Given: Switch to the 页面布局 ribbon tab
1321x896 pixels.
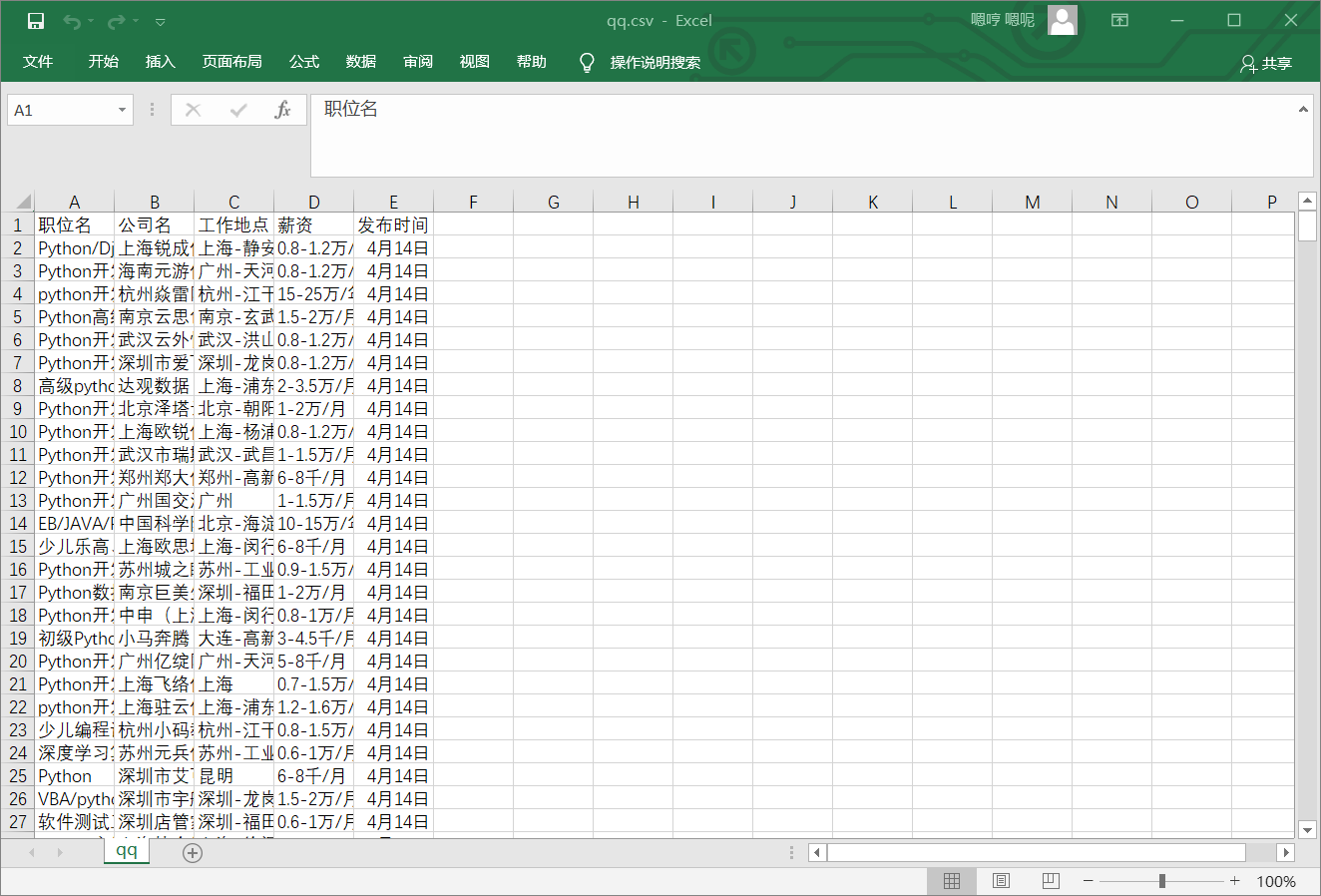Looking at the screenshot, I should [231, 62].
